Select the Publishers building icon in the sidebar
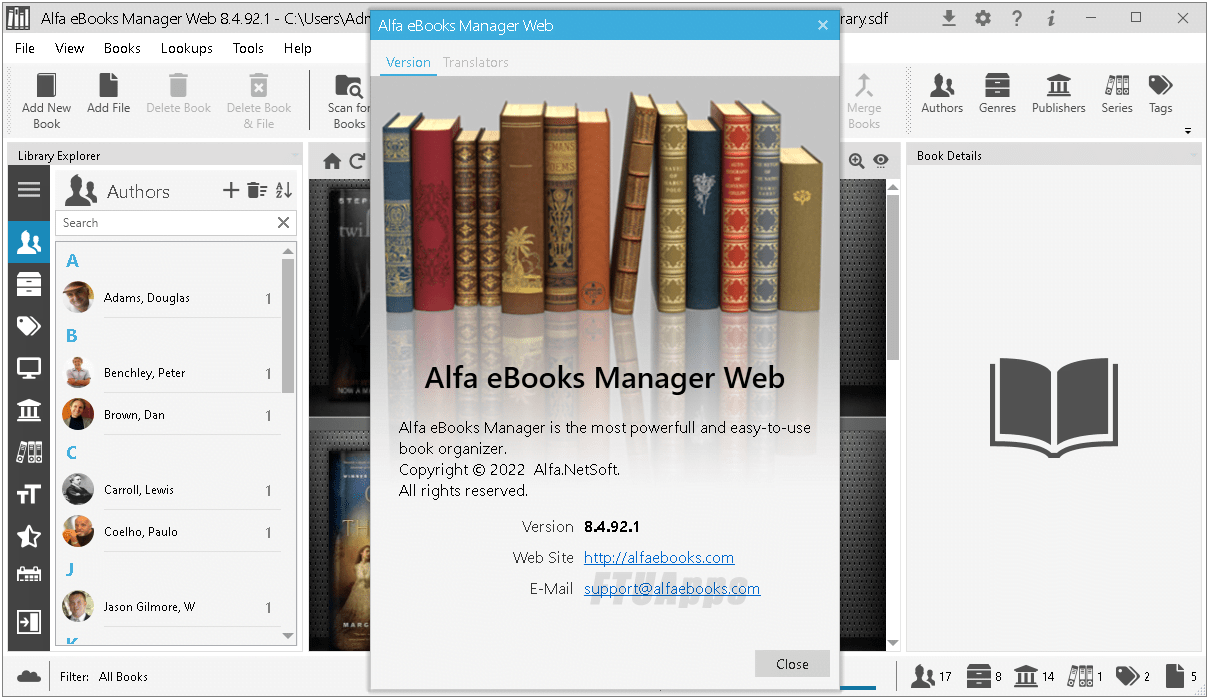This screenshot has height=699, width=1209. click(x=29, y=410)
